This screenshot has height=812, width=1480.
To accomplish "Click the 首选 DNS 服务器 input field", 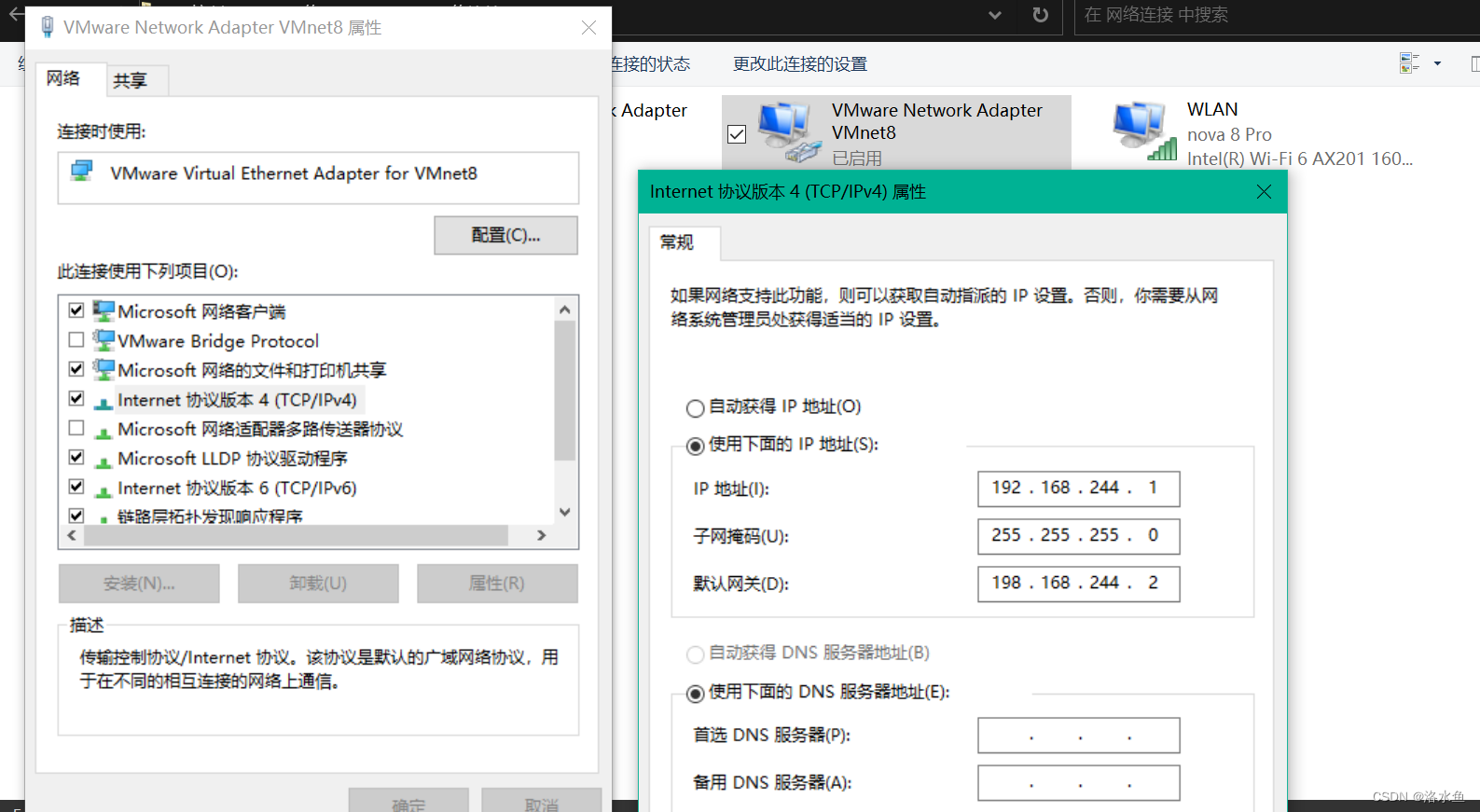I will coord(1079,736).
